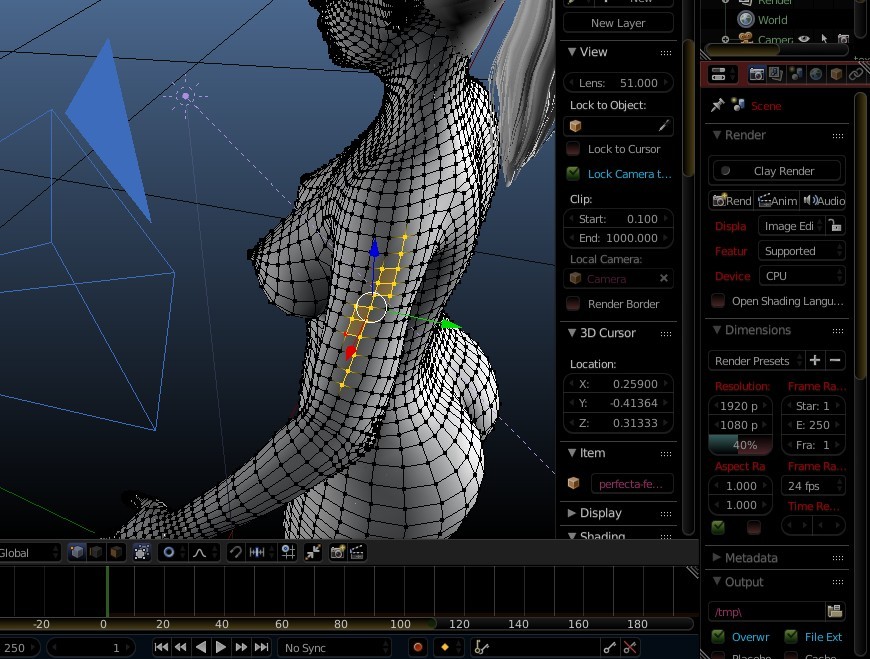Click the keying set diamond icon in timeline
Viewport: 870px width, 659px height.
pyautogui.click(x=444, y=647)
